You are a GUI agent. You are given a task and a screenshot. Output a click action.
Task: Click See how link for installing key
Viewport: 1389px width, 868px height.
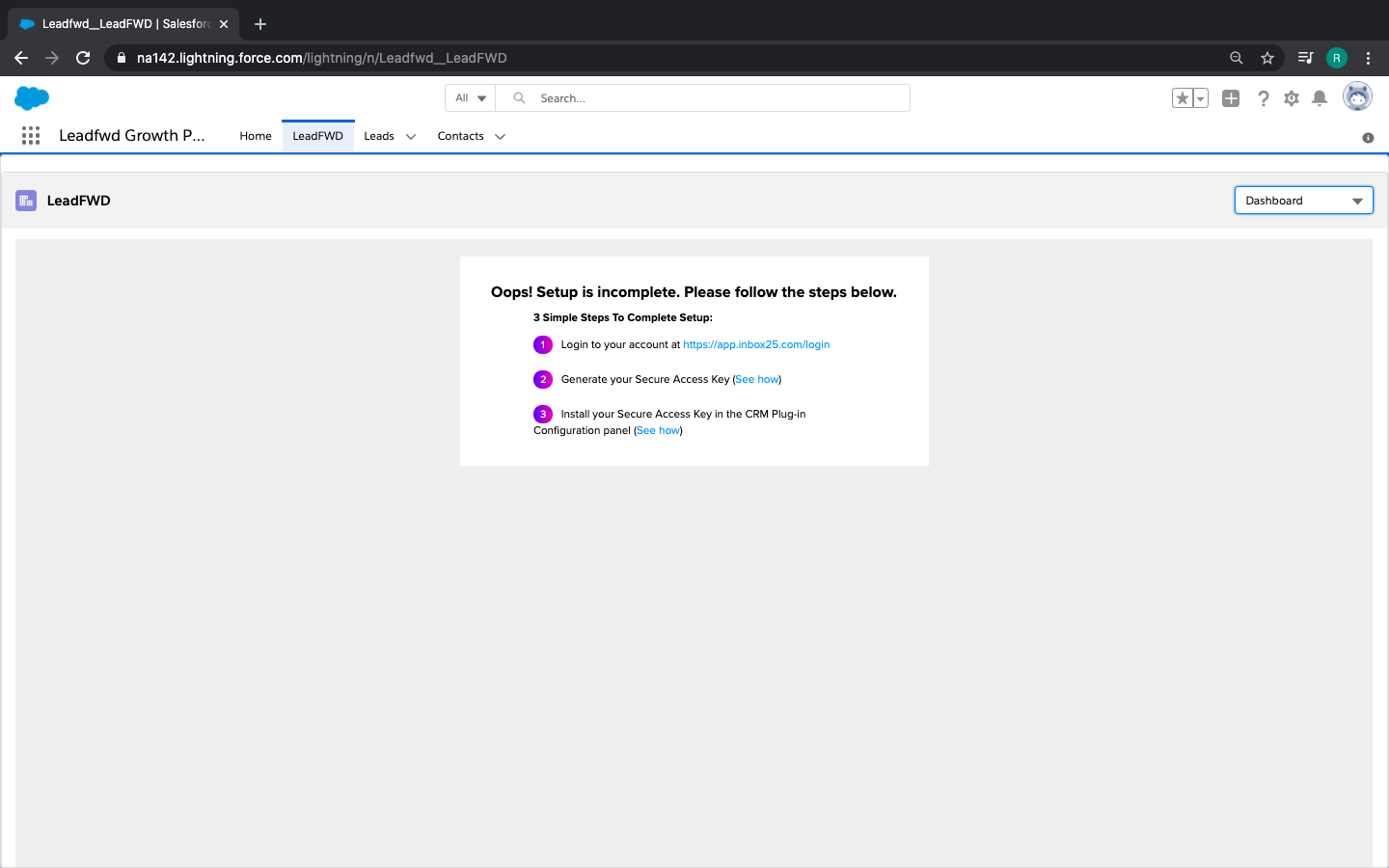pos(658,430)
